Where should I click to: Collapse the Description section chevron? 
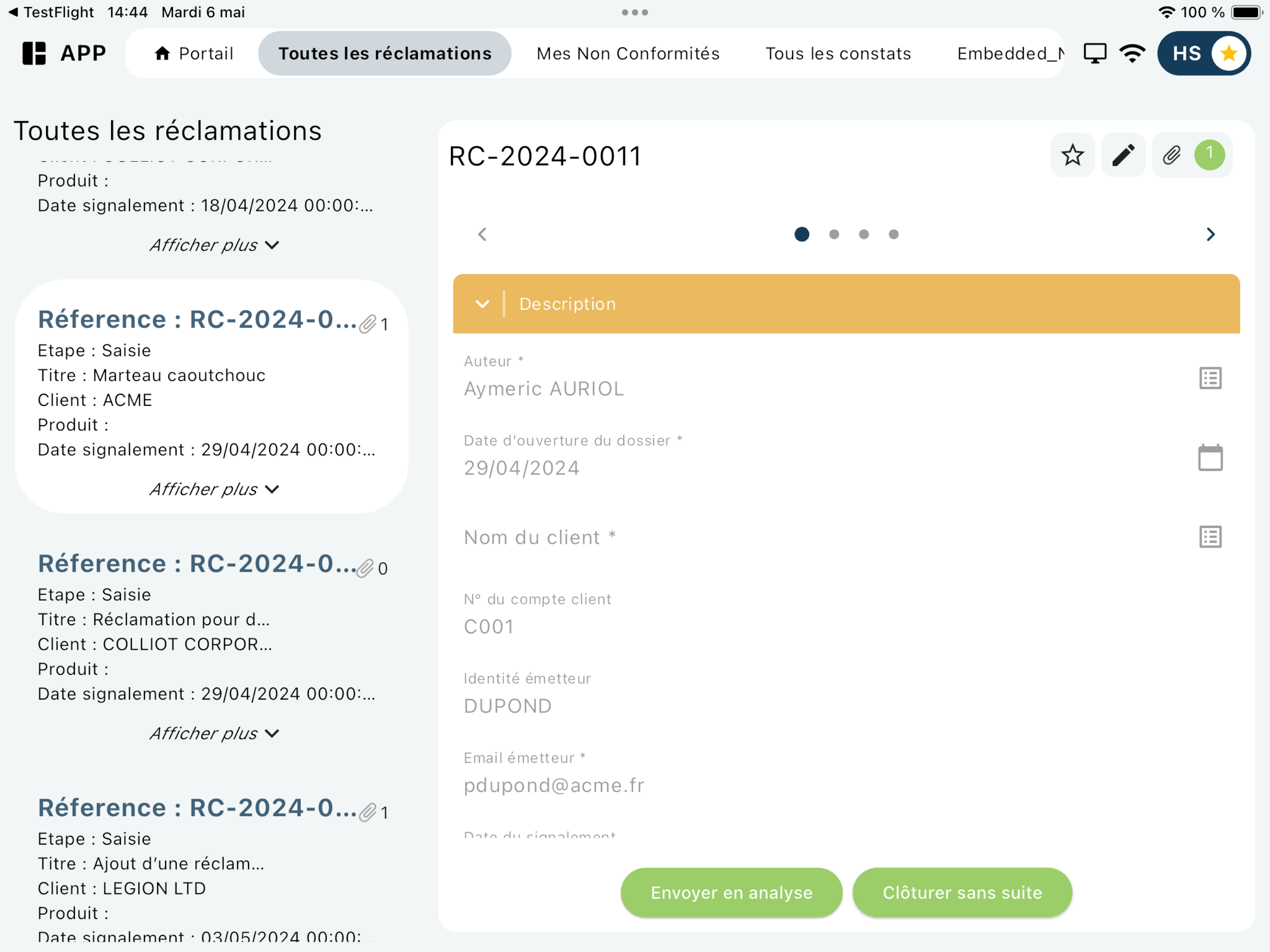tap(482, 304)
